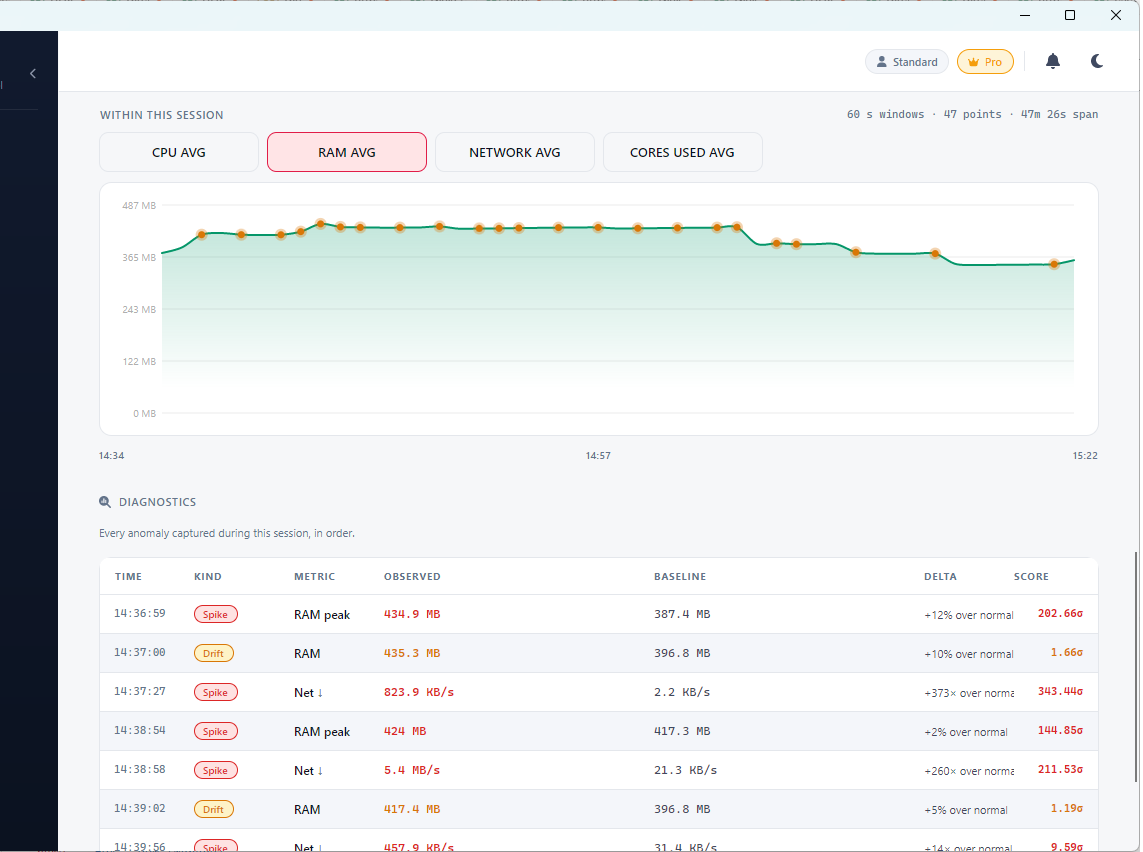Click Drift badge in 14:37:00 row
1143x852 pixels.
(214, 653)
